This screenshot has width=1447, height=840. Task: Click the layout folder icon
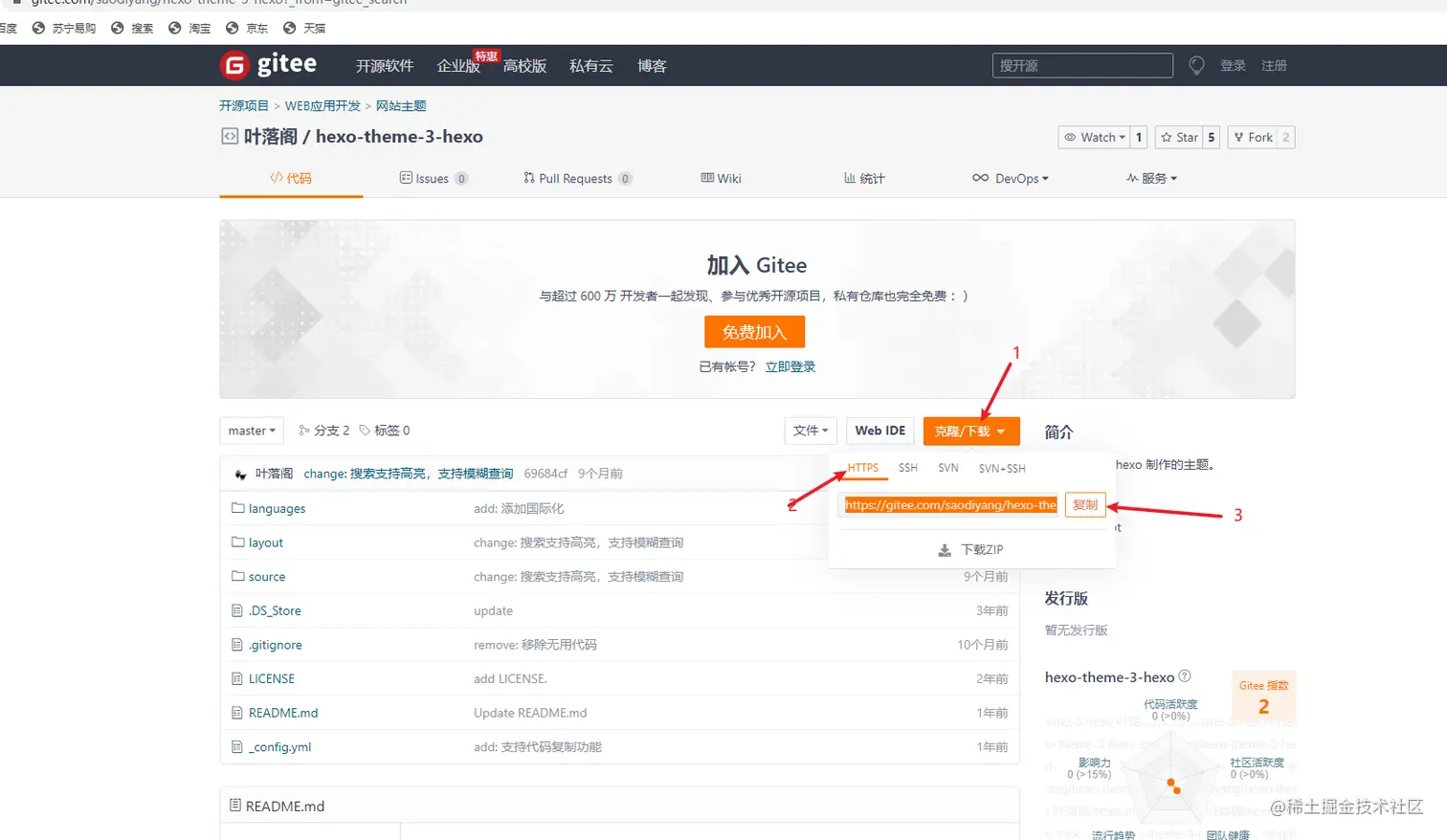(x=237, y=542)
